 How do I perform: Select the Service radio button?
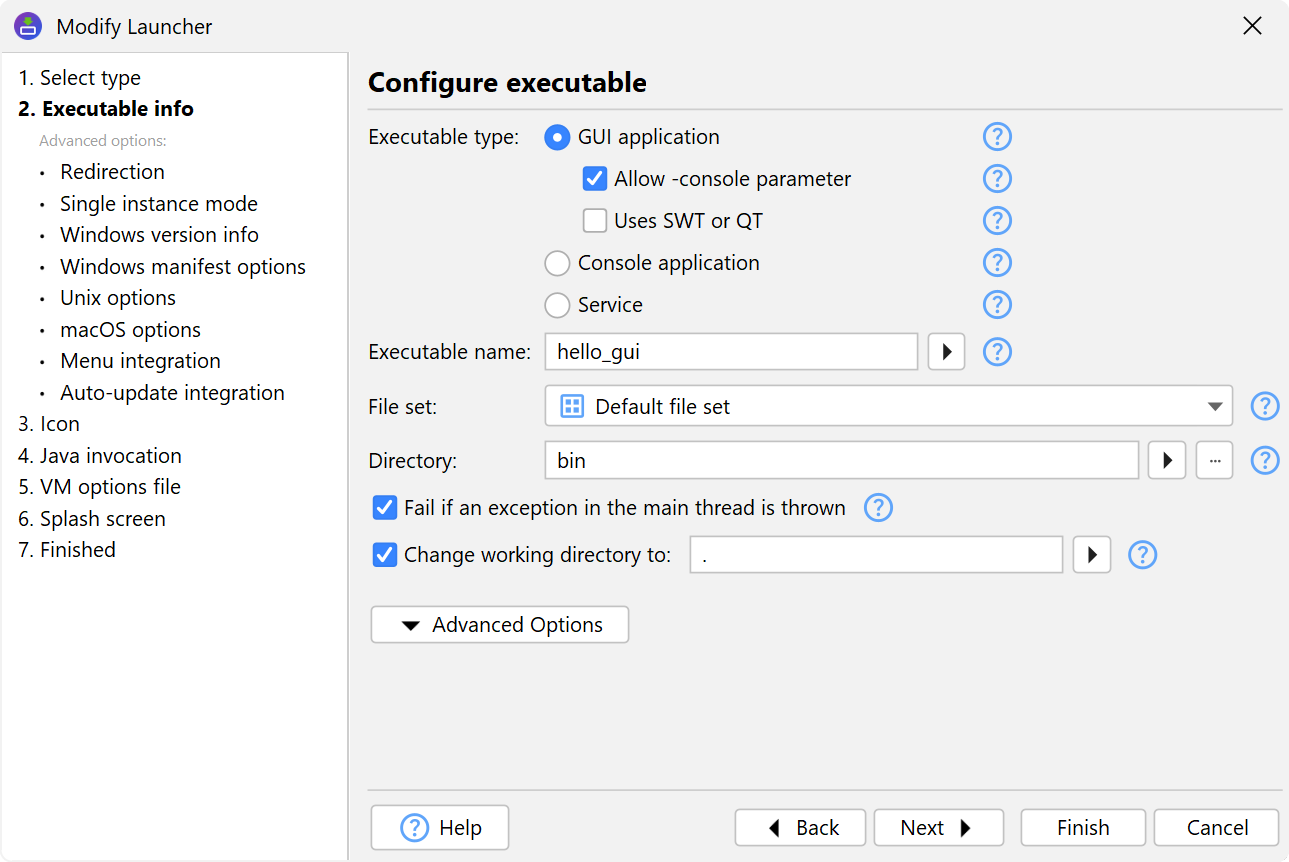click(557, 305)
